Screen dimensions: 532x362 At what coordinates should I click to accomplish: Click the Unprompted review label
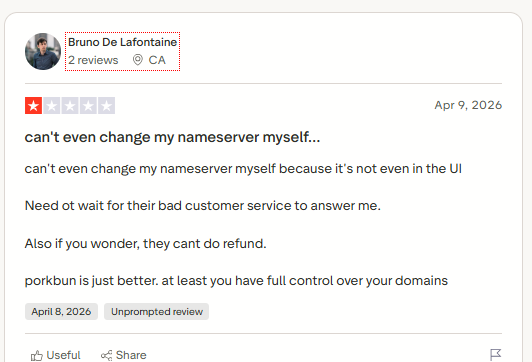156,311
